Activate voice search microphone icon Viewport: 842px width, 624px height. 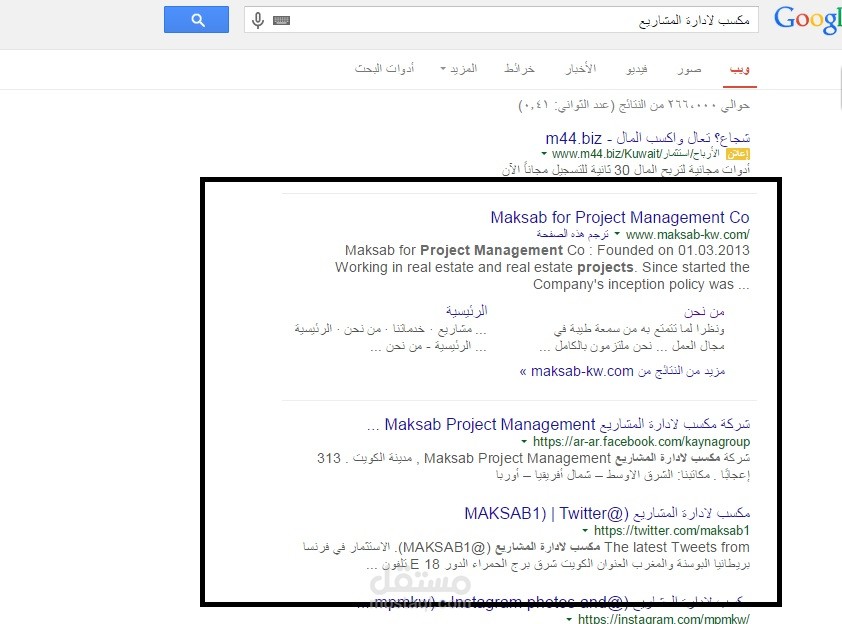258,20
